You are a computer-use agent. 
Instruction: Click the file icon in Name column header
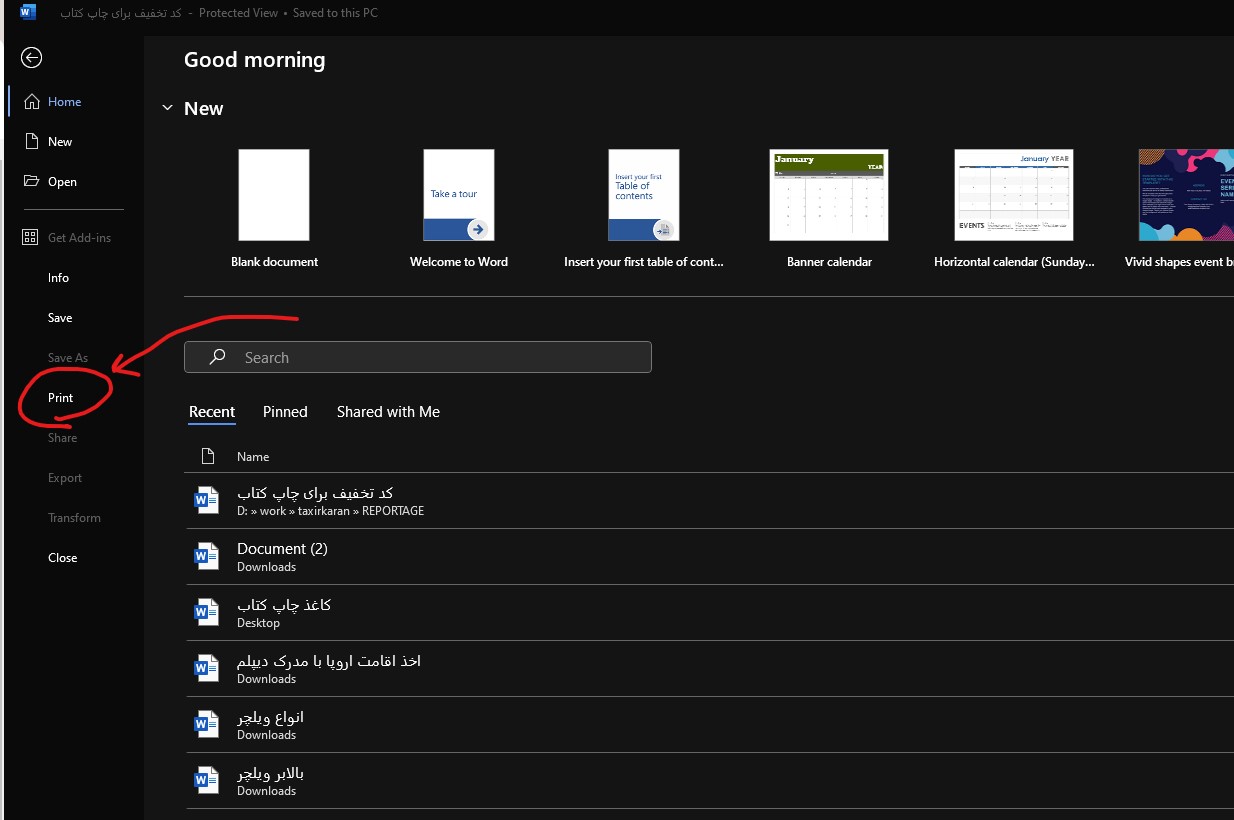pos(208,457)
